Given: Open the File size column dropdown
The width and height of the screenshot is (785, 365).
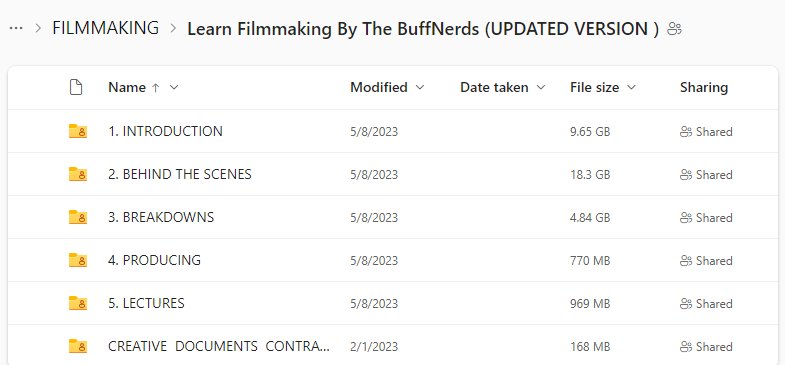Looking at the screenshot, I should tap(631, 88).
